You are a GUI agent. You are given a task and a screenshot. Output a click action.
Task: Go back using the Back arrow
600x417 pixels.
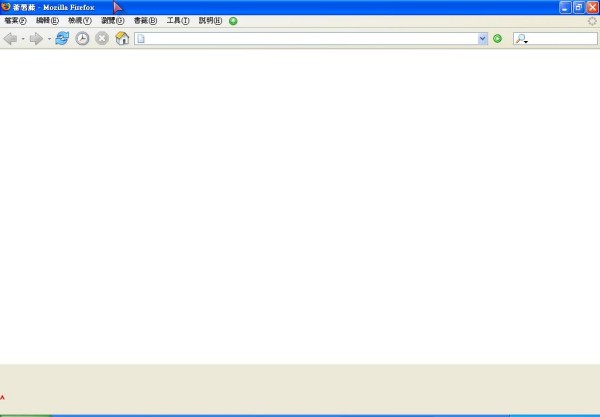coord(10,39)
